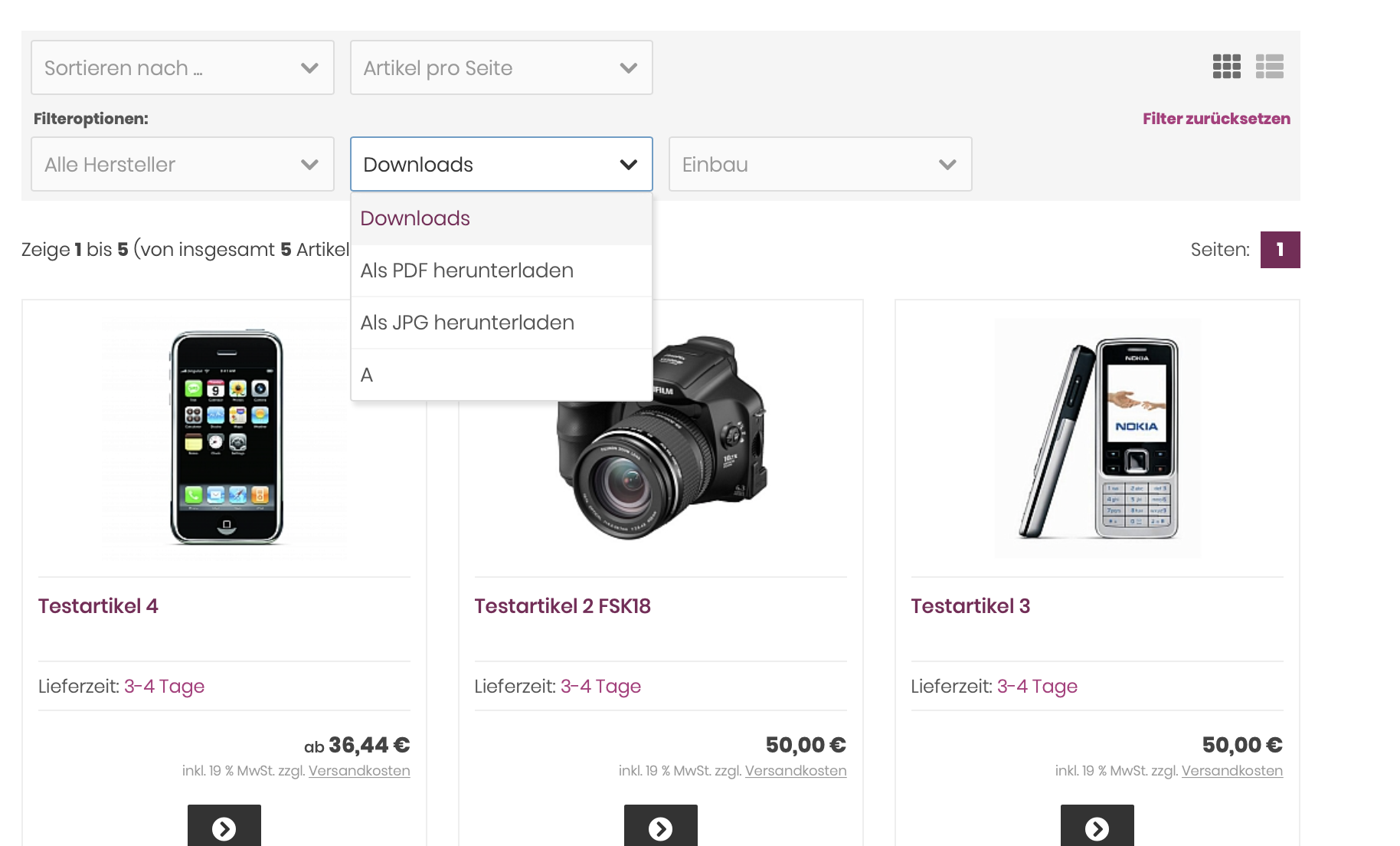Switch to list view layout
The width and height of the screenshot is (1400, 846).
tap(1269, 67)
